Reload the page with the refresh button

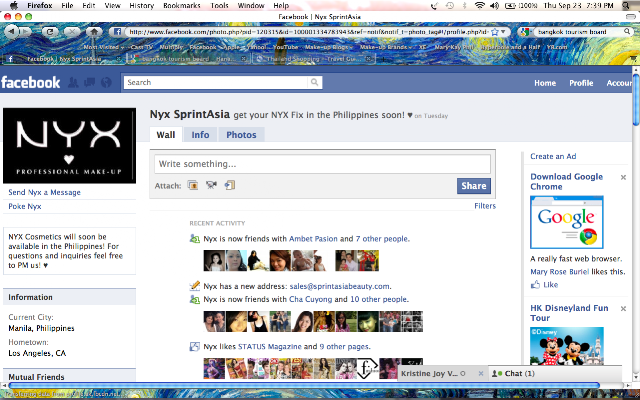50,31
